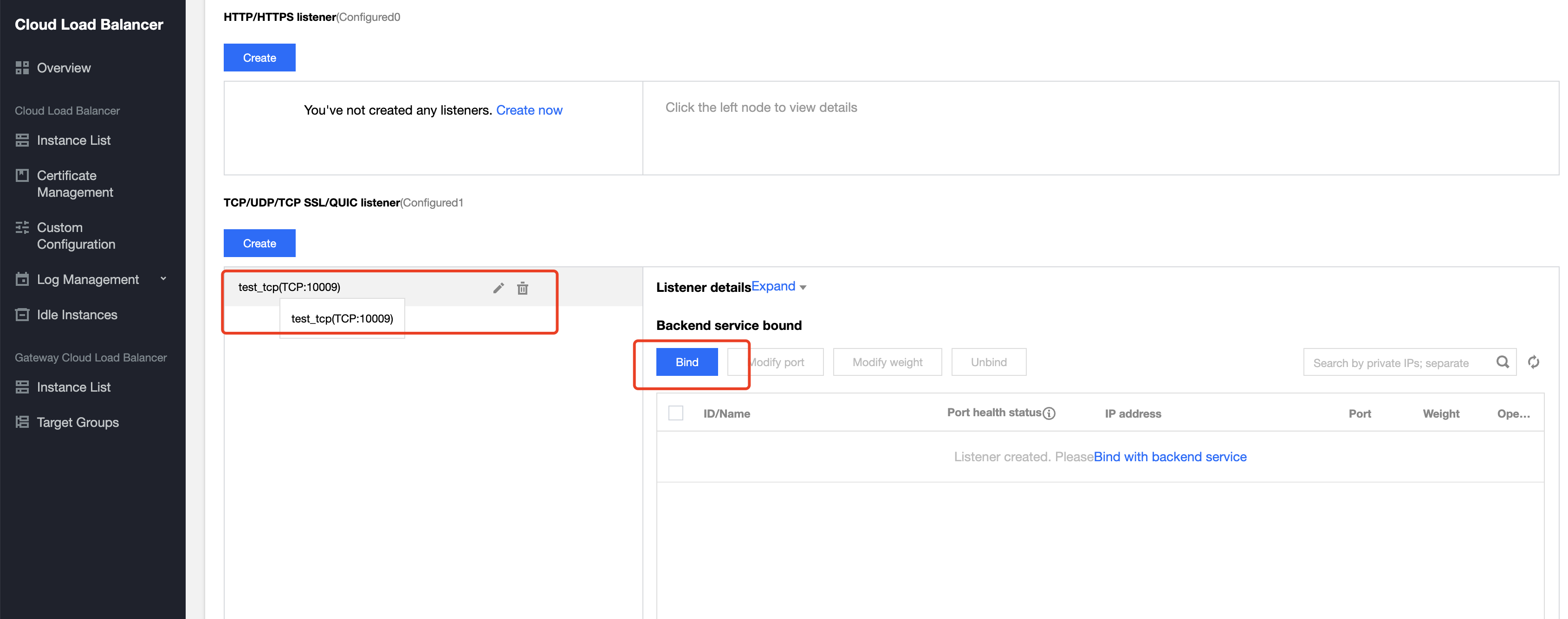Image resolution: width=1568 pixels, height=619 pixels.
Task: Click the Port health status info icon
Action: coord(1049,413)
